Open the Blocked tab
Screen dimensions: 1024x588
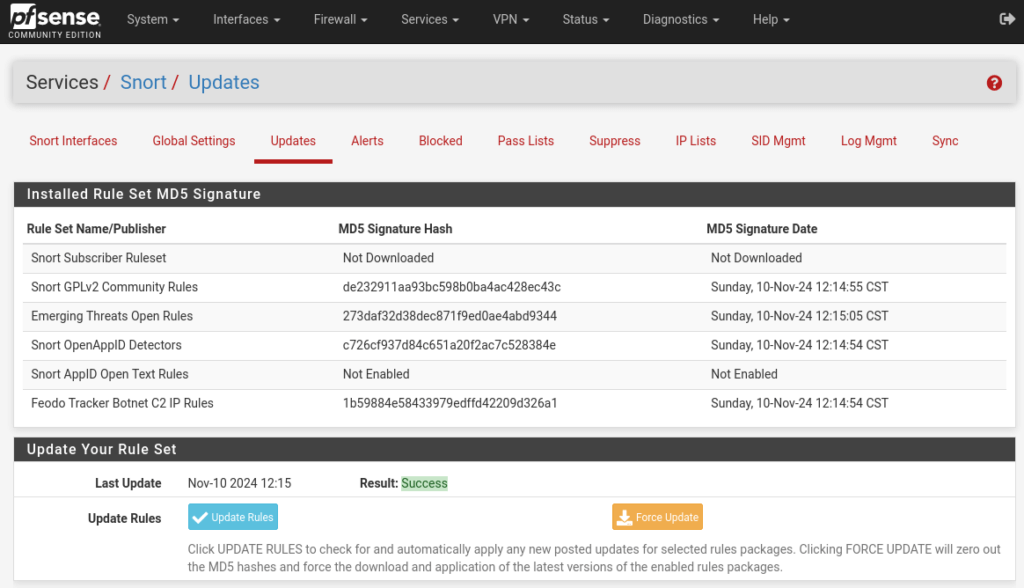pos(441,141)
